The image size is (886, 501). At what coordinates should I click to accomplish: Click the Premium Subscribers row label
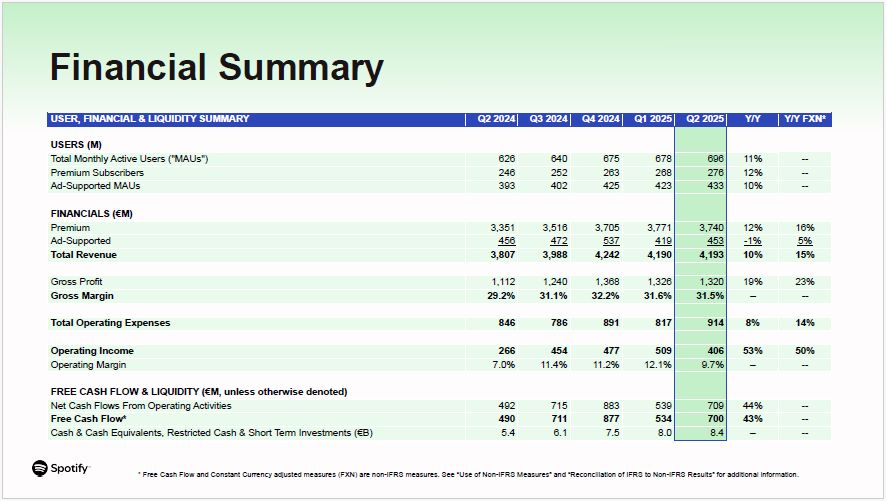pos(97,173)
